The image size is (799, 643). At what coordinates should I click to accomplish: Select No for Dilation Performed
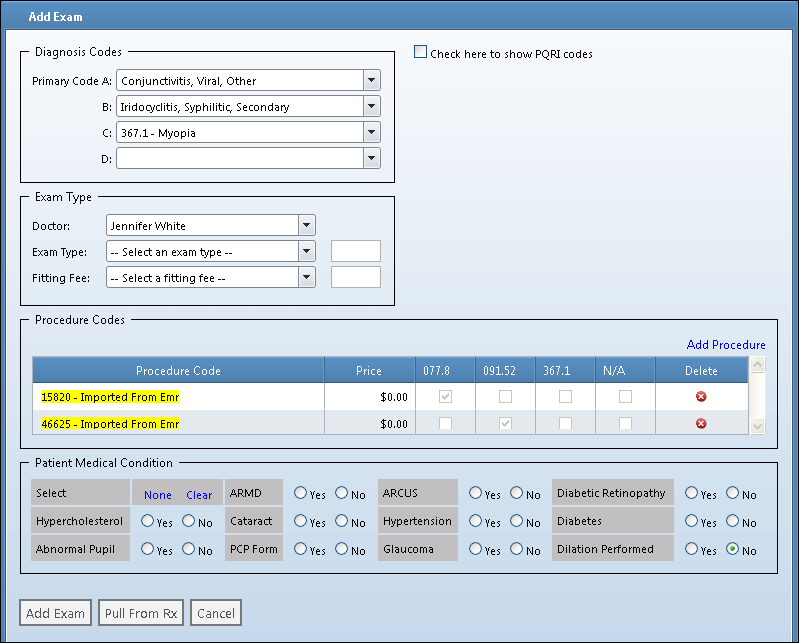733,549
